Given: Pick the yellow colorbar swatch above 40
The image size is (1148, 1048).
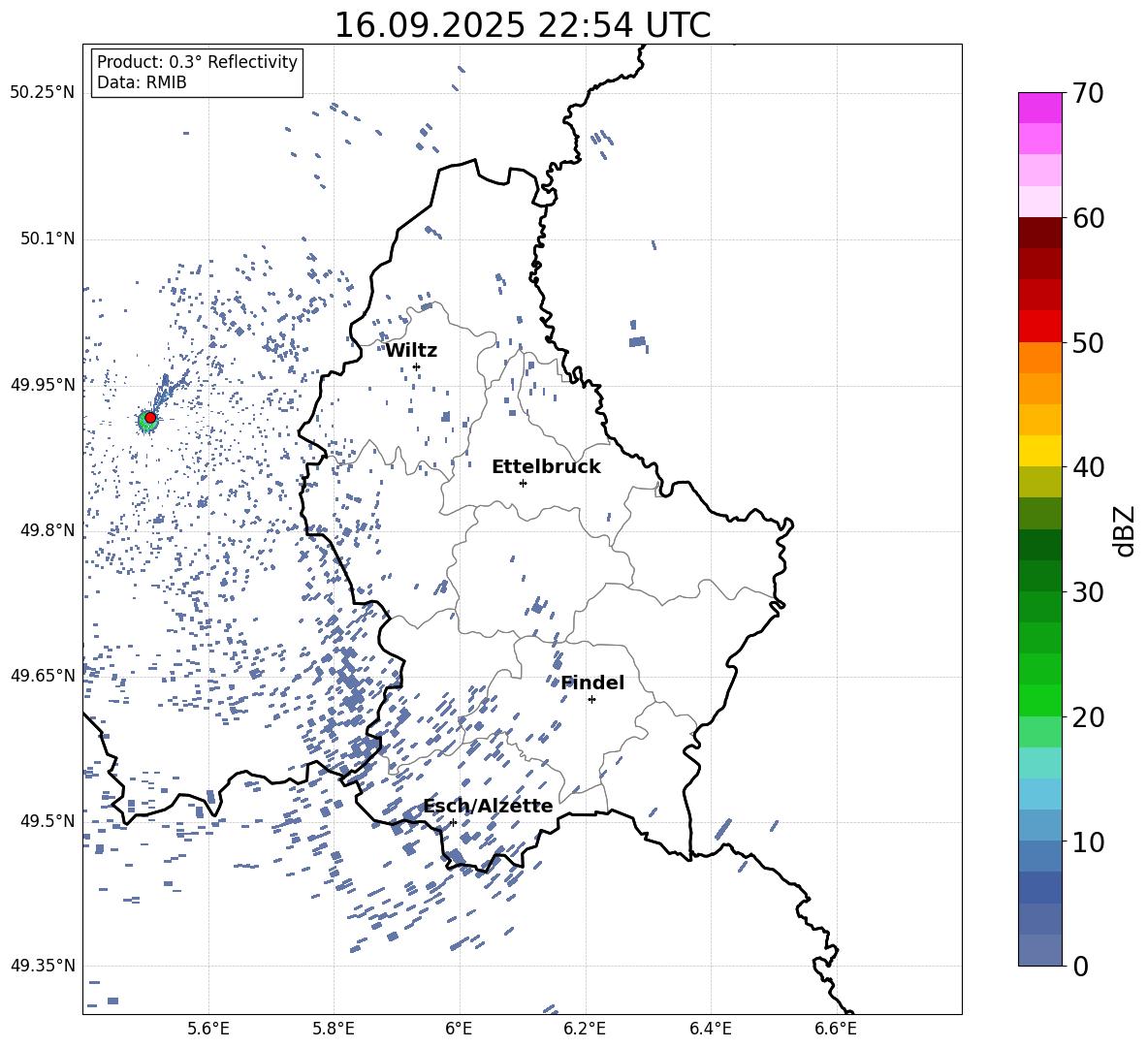Looking at the screenshot, I should (1040, 451).
